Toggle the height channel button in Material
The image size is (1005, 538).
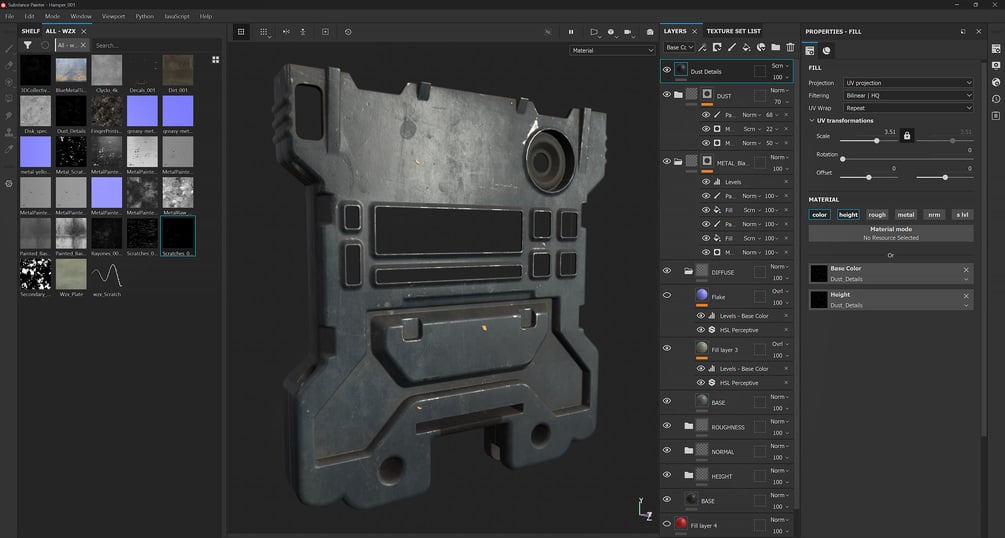848,215
